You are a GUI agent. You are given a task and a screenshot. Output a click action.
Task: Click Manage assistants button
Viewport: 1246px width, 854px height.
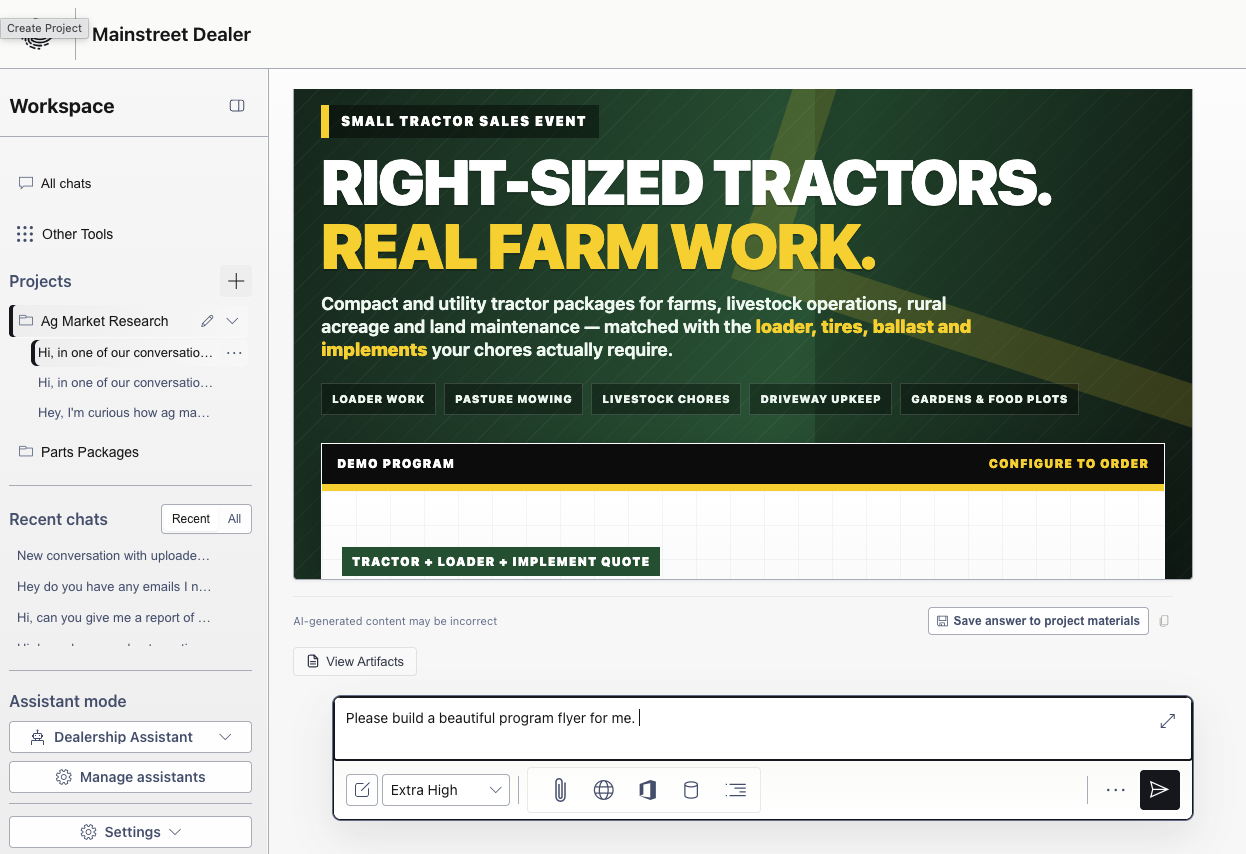[x=130, y=777]
